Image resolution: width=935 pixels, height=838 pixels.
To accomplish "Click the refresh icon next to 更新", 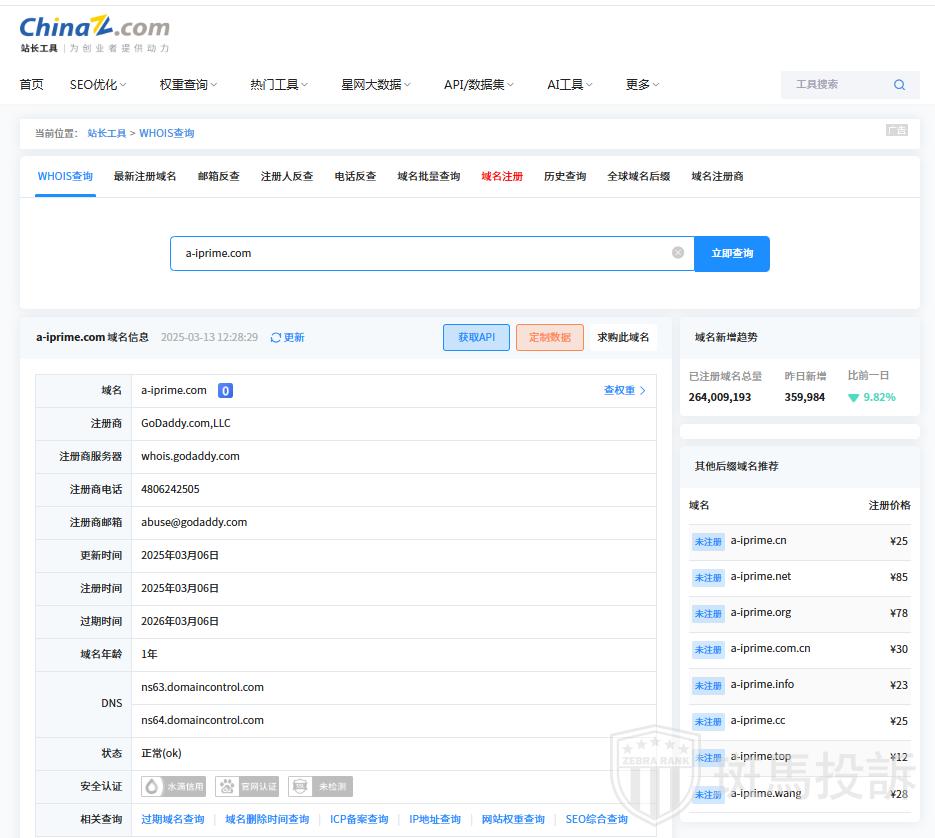I will point(276,338).
